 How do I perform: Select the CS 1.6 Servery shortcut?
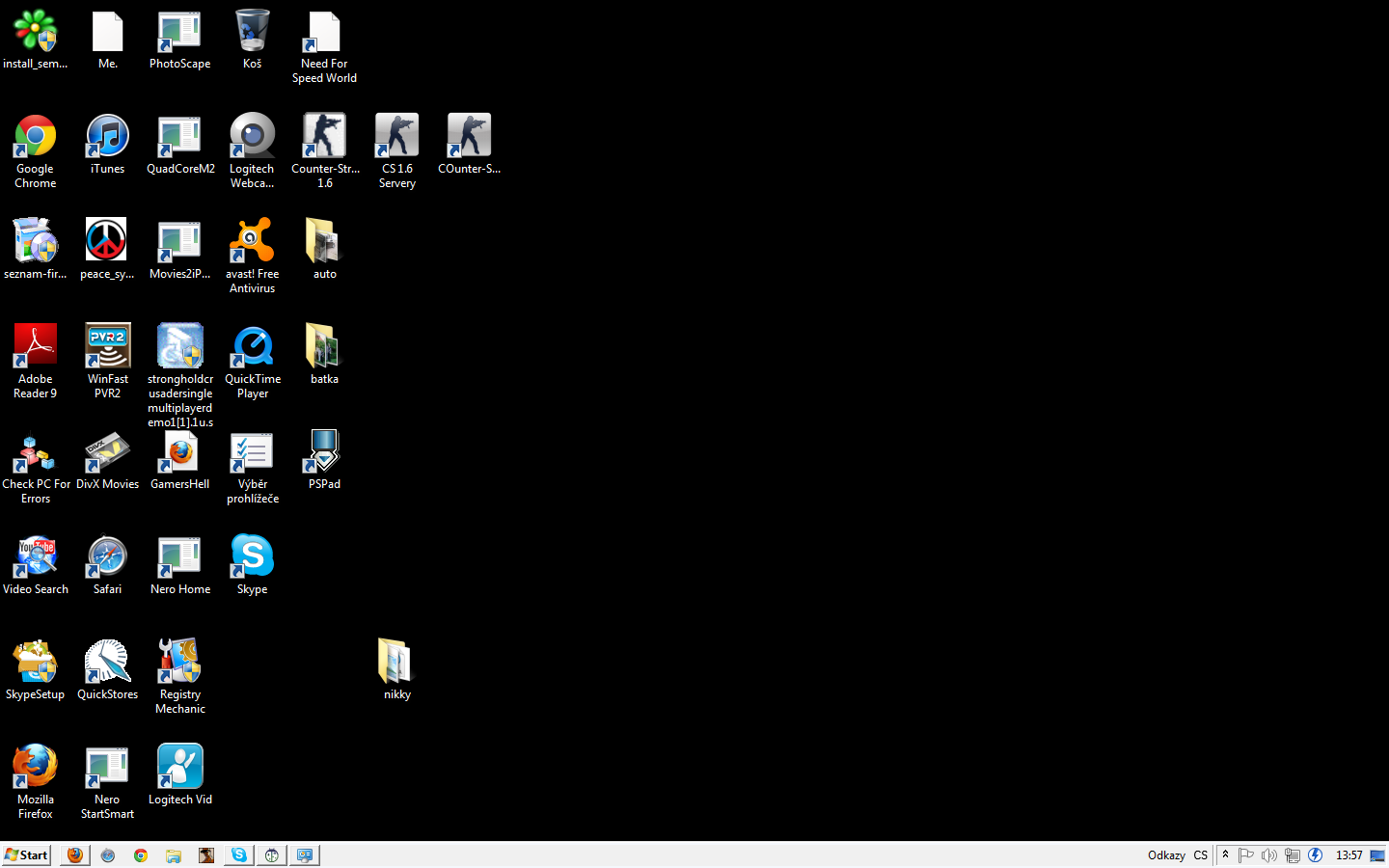tap(396, 137)
